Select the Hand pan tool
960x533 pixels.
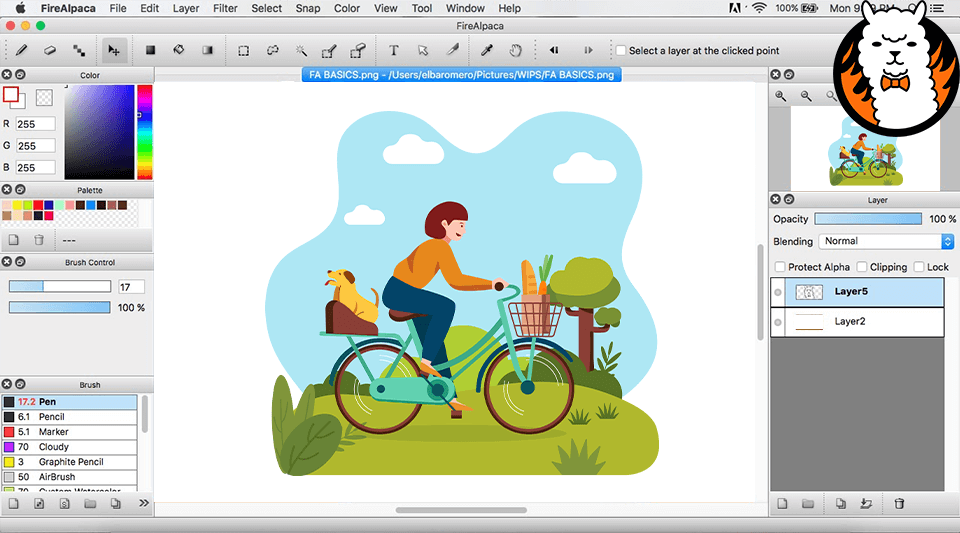click(516, 50)
